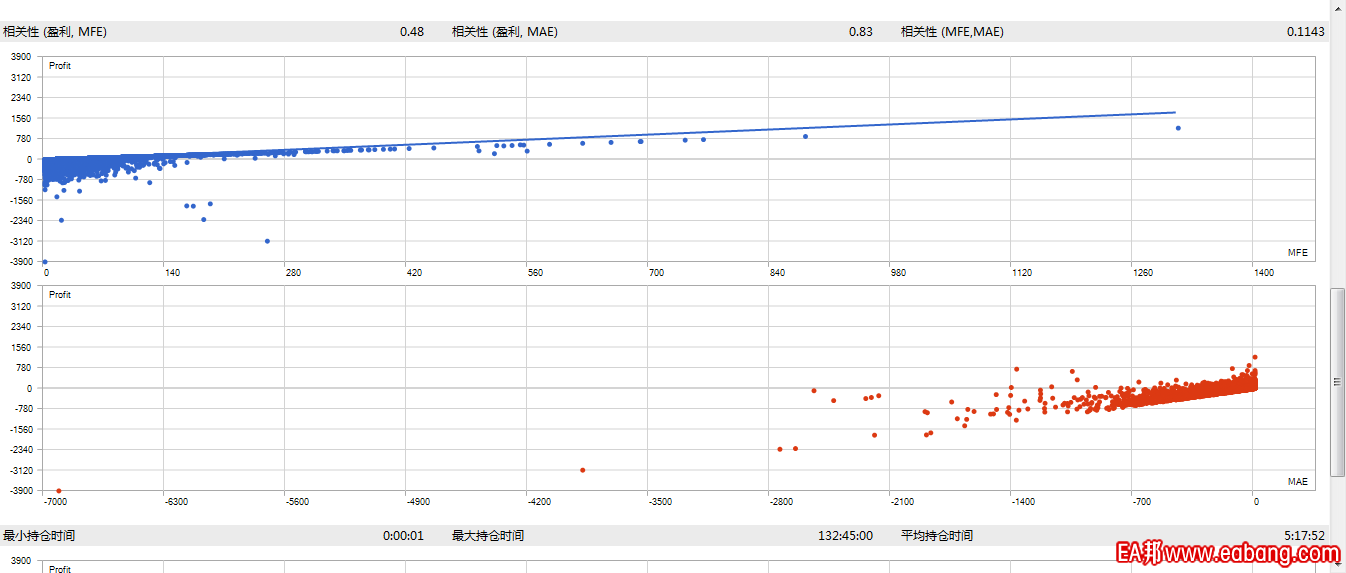Select the correlation value 0.1143
The image size is (1346, 573).
[x=1306, y=32]
